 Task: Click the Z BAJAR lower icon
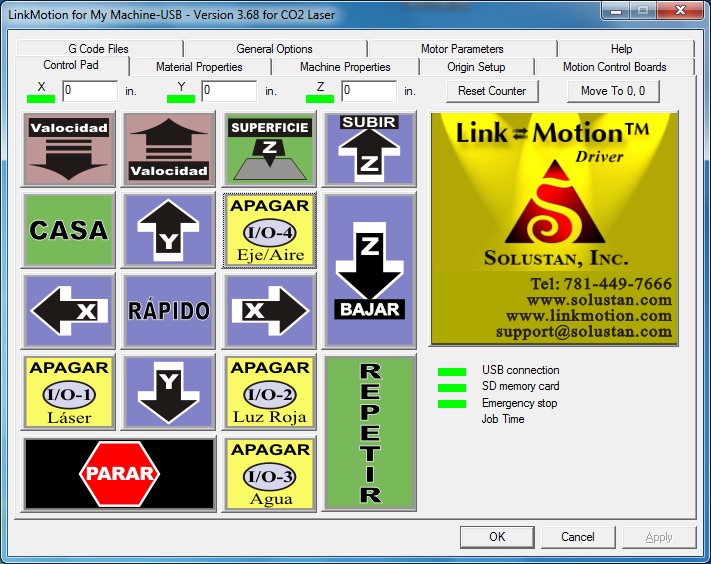coord(369,270)
